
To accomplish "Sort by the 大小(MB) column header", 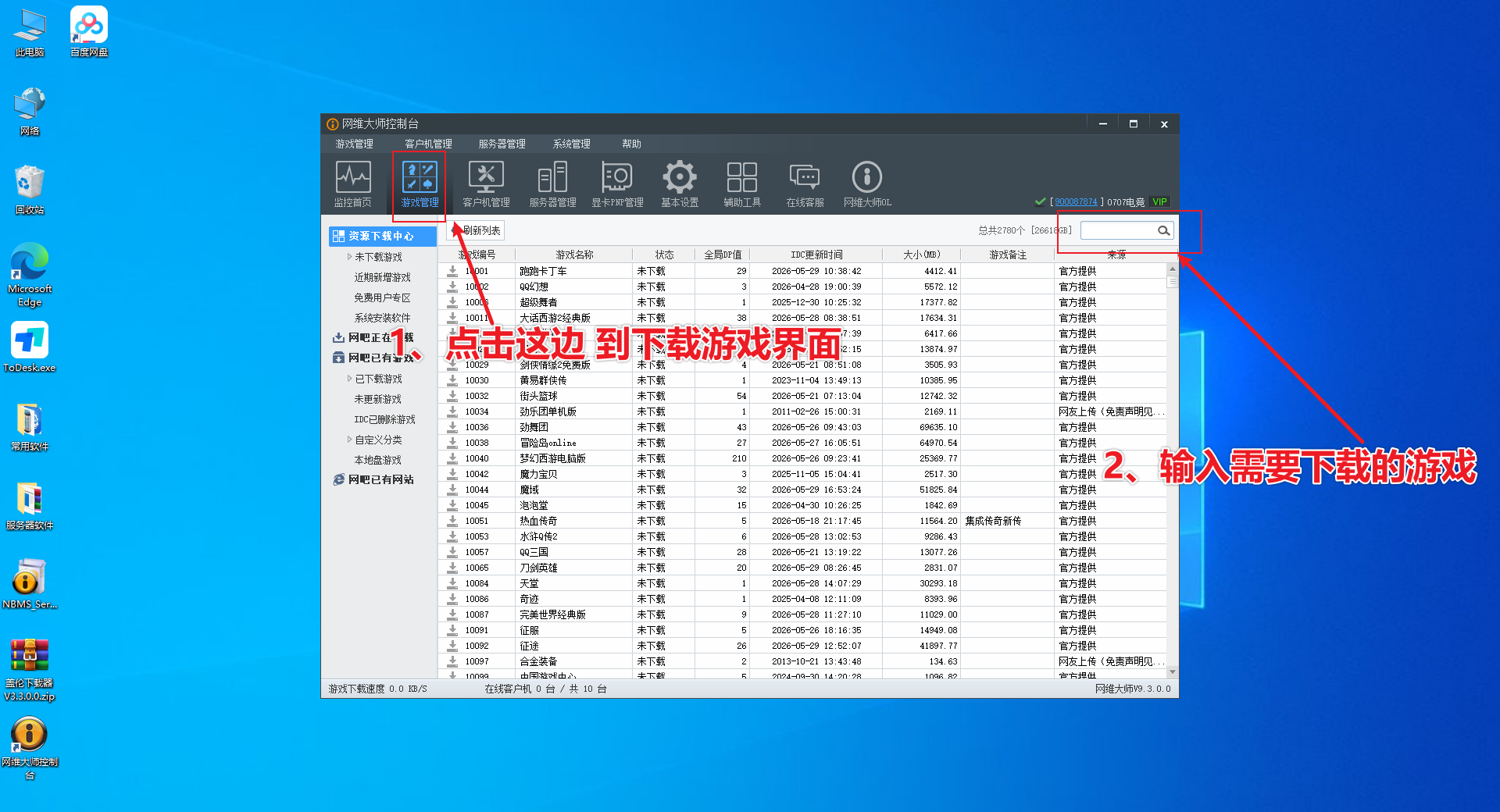I will [x=922, y=255].
